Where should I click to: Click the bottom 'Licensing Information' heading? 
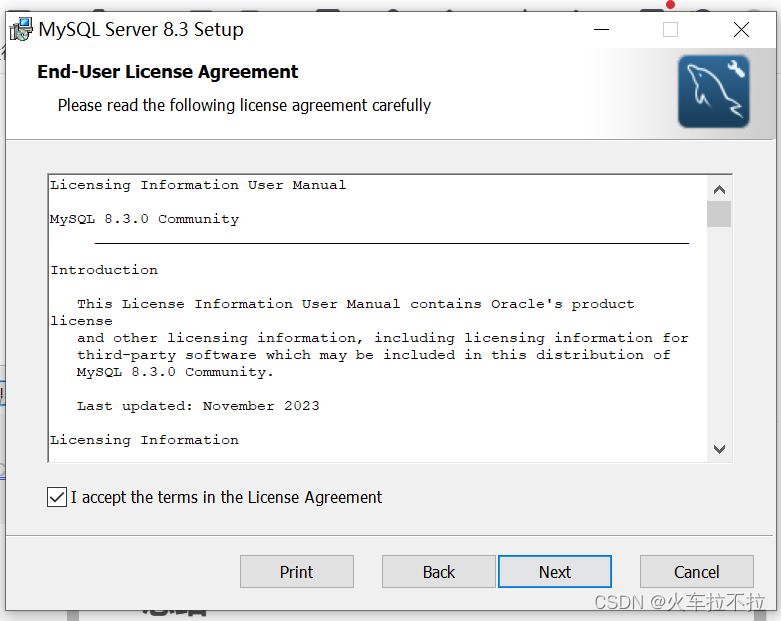tap(144, 440)
